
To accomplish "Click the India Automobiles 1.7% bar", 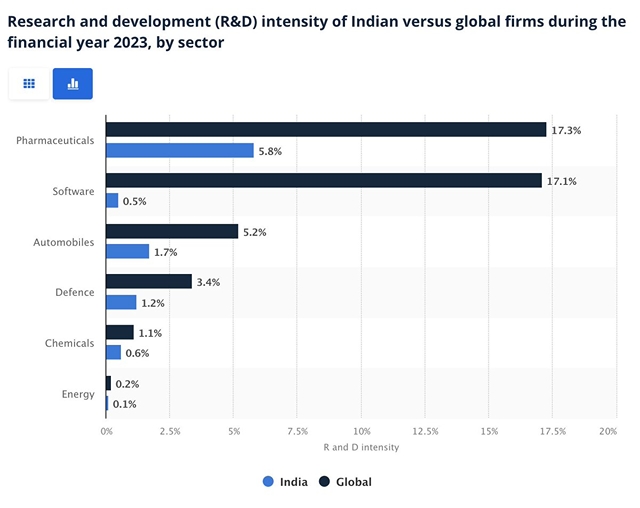I will pyautogui.click(x=128, y=251).
